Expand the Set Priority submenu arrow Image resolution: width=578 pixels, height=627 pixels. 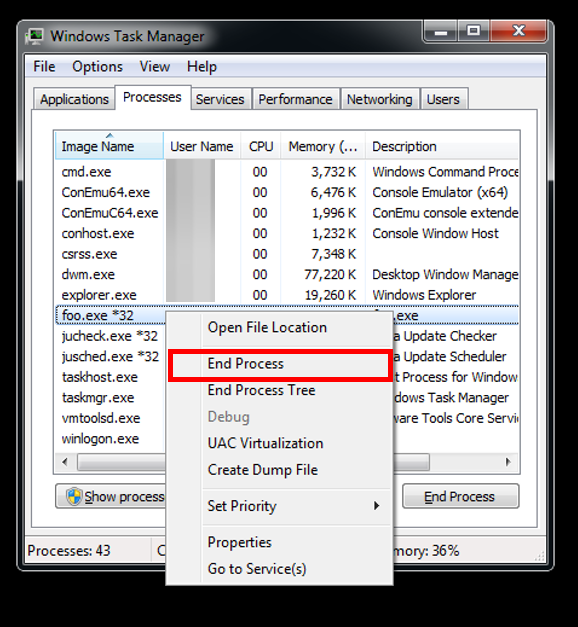(376, 506)
